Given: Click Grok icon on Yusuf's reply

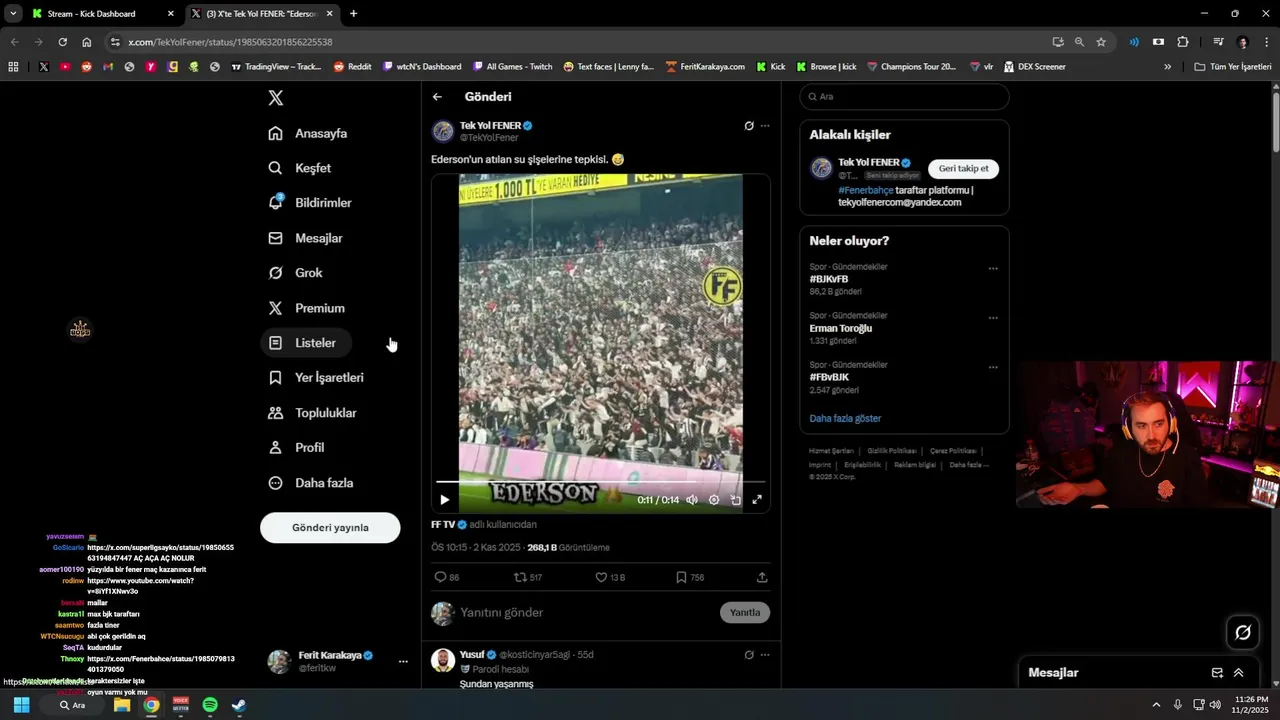Looking at the screenshot, I should coord(749,655).
